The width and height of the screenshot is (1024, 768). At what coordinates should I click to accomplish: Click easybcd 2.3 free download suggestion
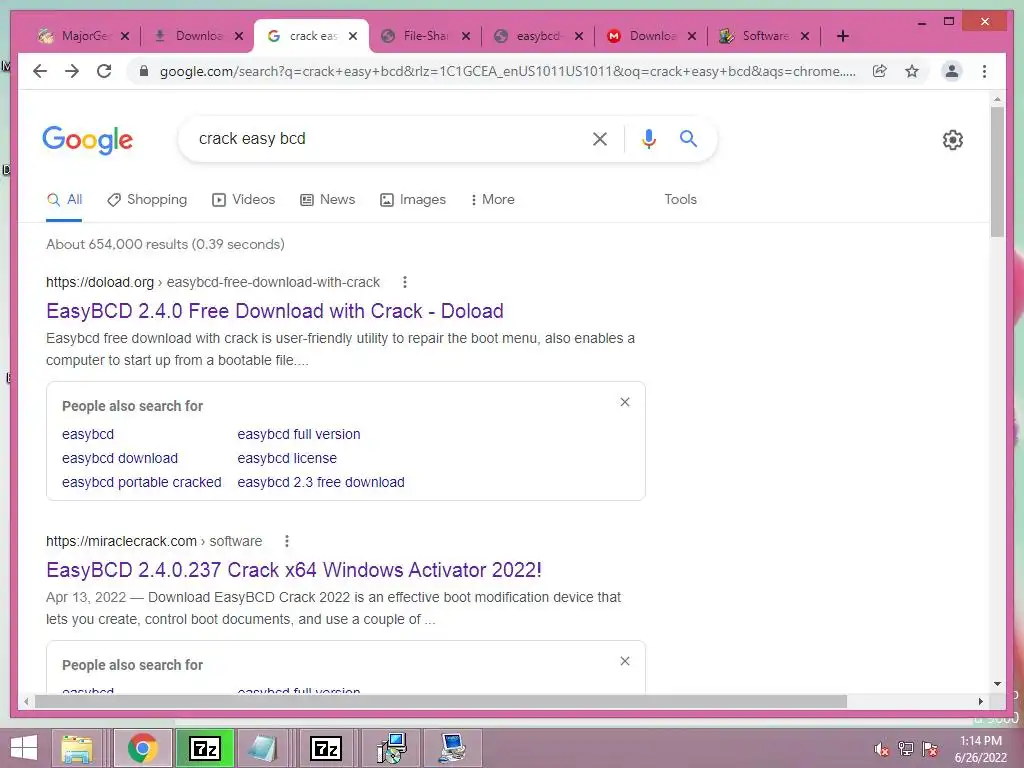pyautogui.click(x=321, y=483)
